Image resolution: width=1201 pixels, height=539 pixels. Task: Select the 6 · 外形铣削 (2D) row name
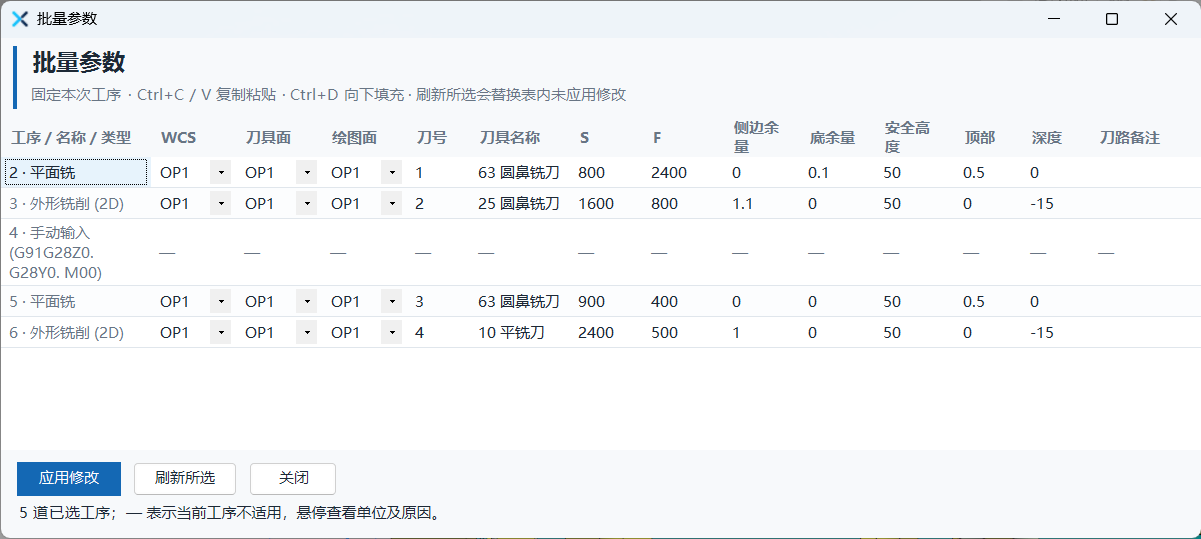[66, 332]
